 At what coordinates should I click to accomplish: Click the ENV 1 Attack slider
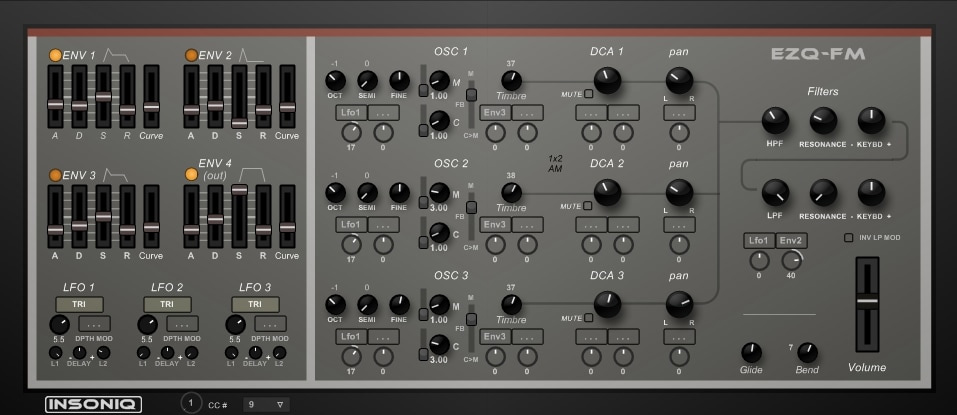coord(55,96)
